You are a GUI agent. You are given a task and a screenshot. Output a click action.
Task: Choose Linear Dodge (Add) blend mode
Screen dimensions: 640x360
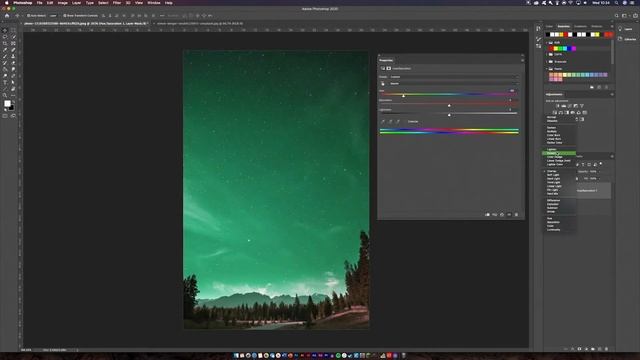[x=559, y=160]
